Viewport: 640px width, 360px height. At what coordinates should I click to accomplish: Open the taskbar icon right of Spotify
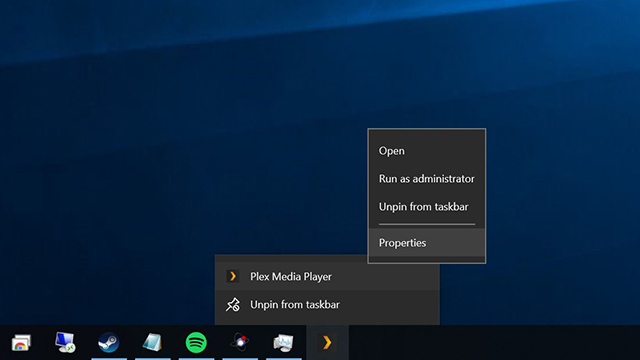coord(240,342)
